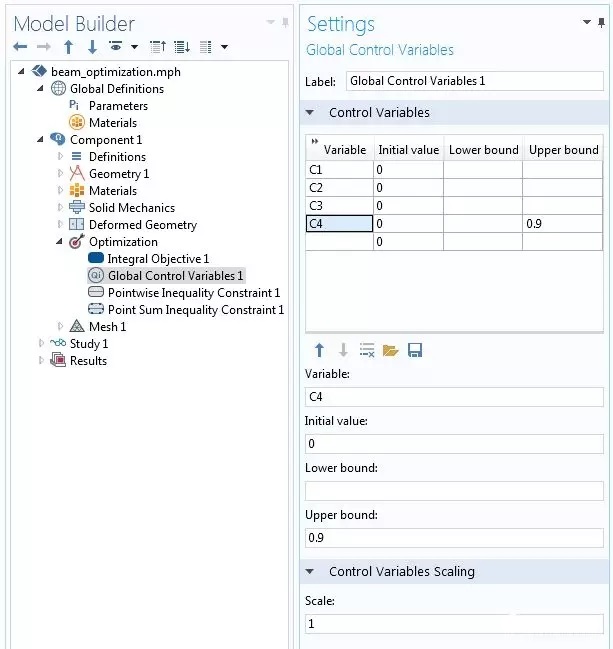Select the C3 variable cell

coord(339,206)
